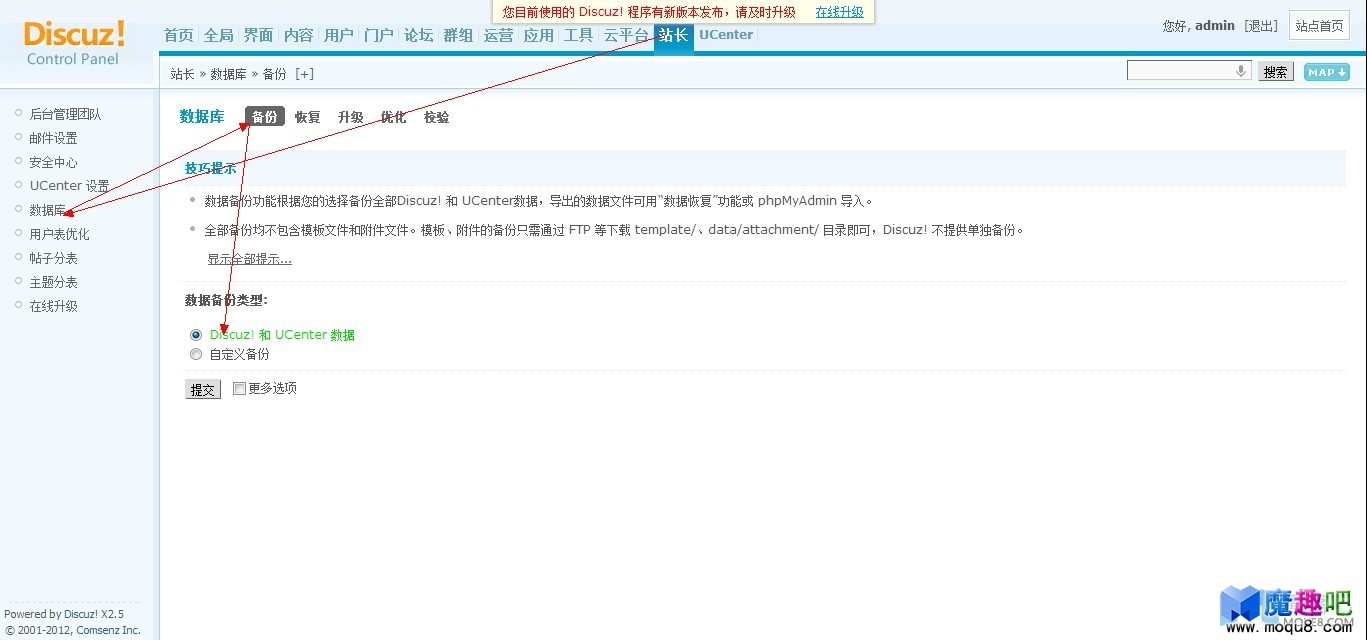Click the microphone icon in the search box
Screen dimensions: 1367x640
(x=1241, y=71)
